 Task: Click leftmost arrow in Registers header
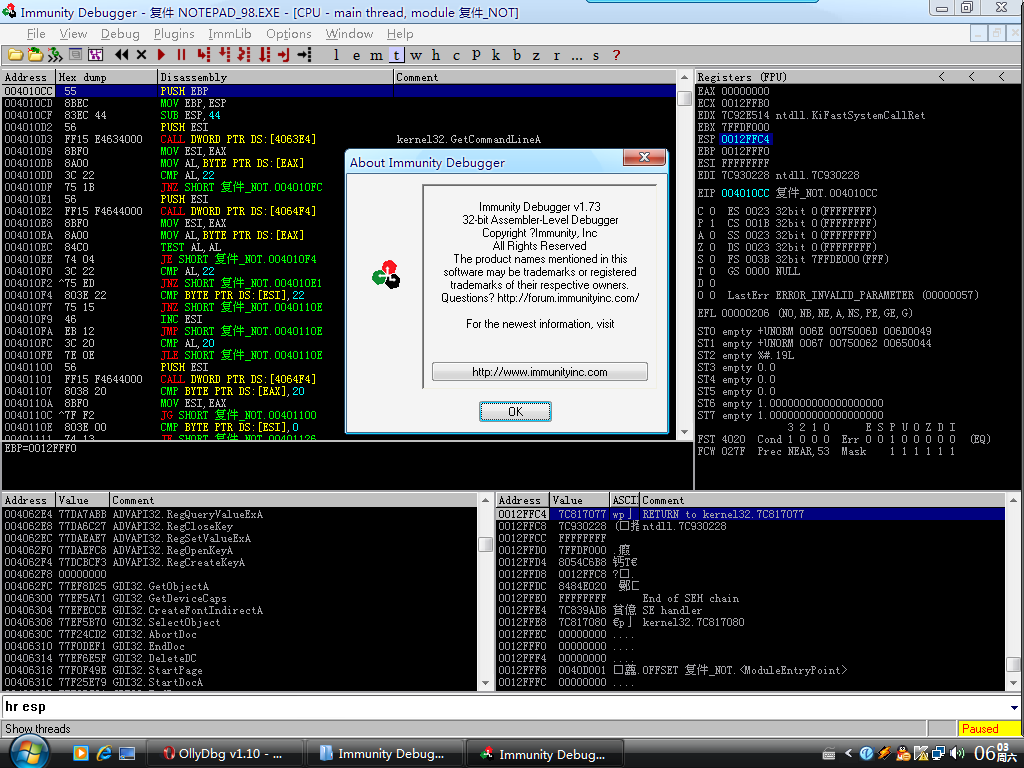point(942,77)
